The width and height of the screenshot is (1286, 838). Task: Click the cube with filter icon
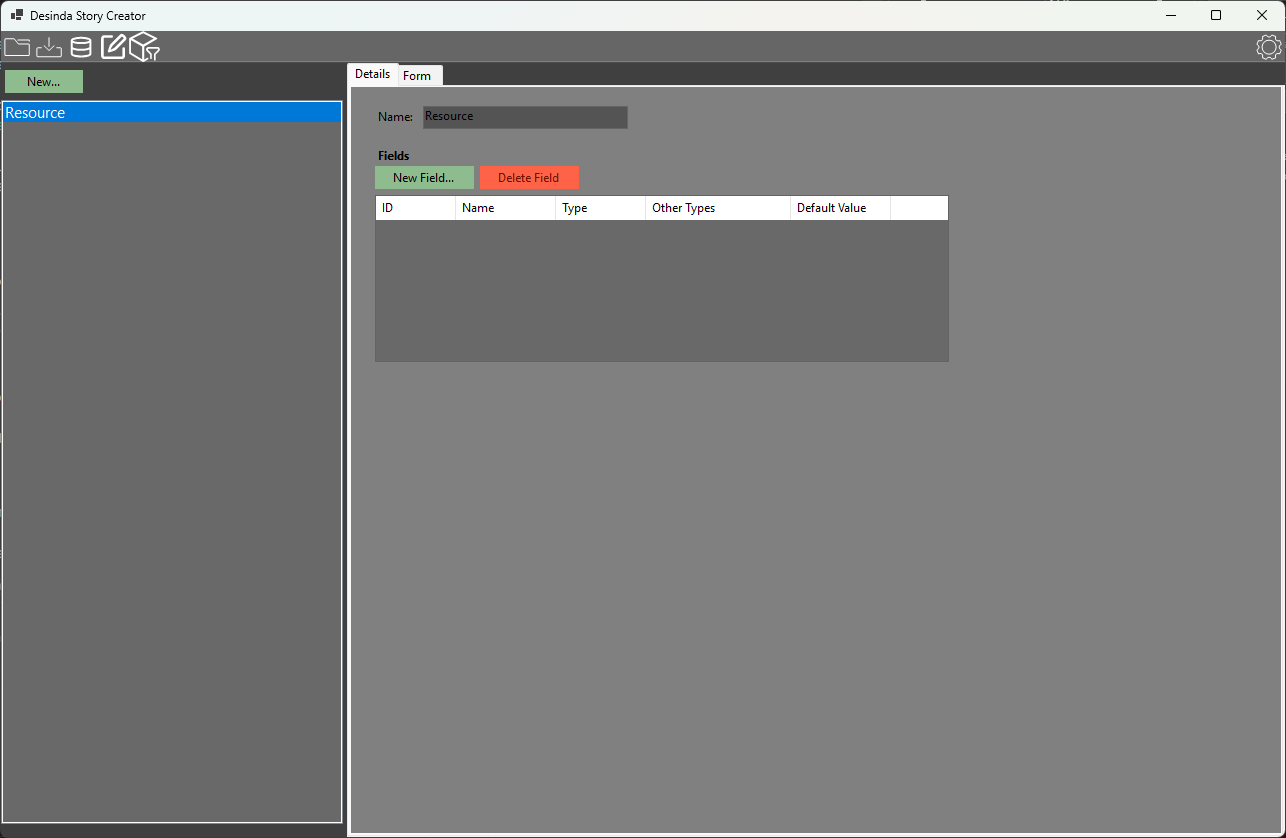(x=145, y=47)
